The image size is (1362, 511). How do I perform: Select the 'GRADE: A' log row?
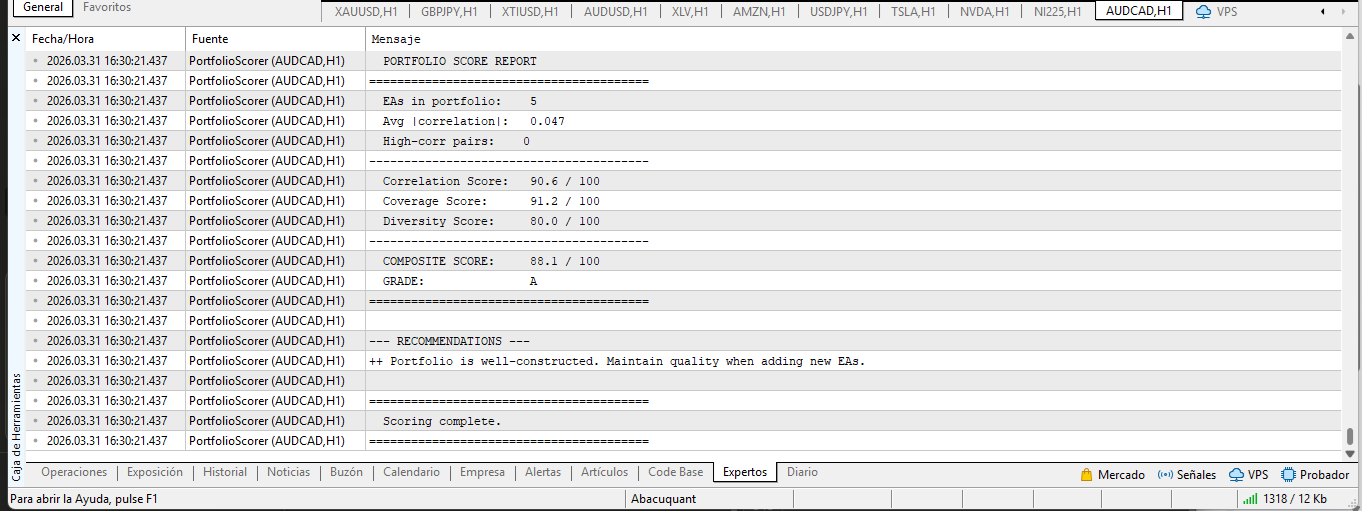[x=683, y=281]
